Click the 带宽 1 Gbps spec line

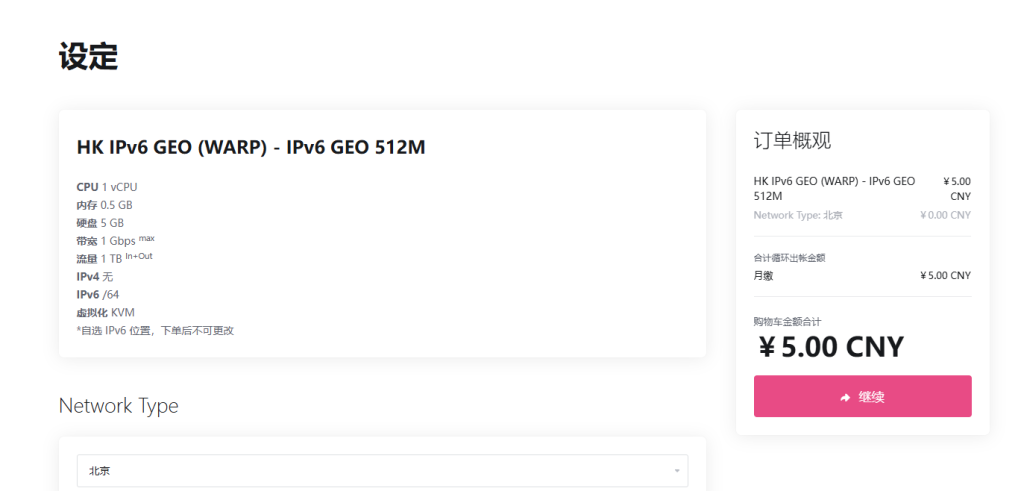pos(115,241)
